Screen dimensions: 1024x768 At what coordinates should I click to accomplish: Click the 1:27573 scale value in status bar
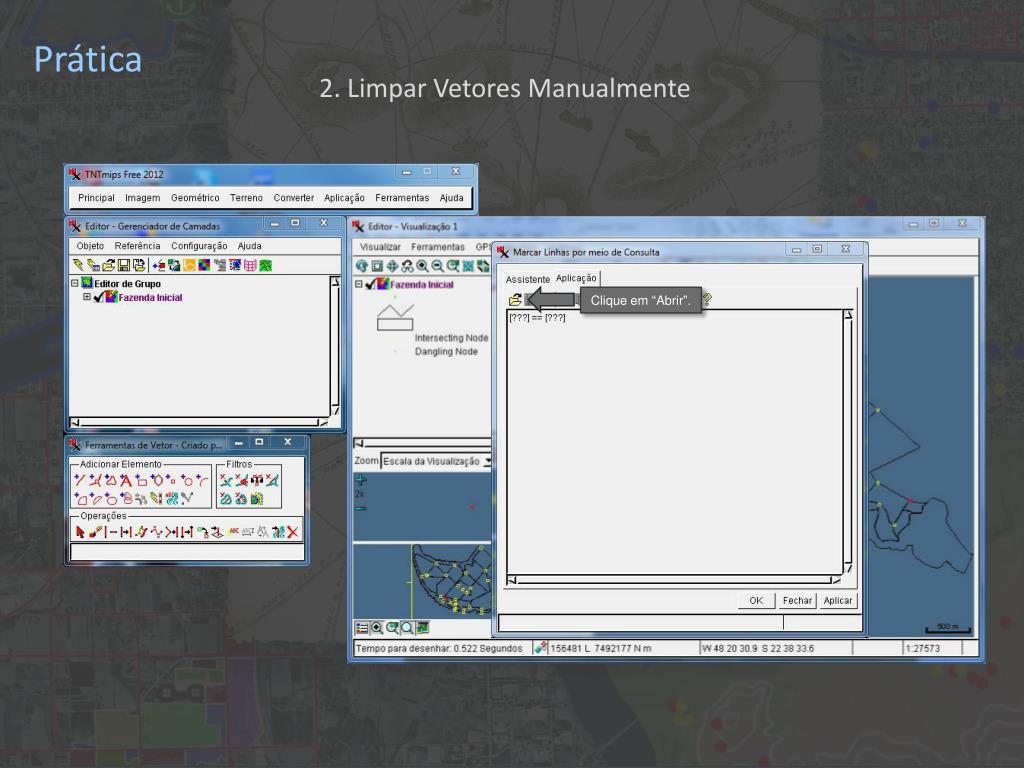point(923,648)
